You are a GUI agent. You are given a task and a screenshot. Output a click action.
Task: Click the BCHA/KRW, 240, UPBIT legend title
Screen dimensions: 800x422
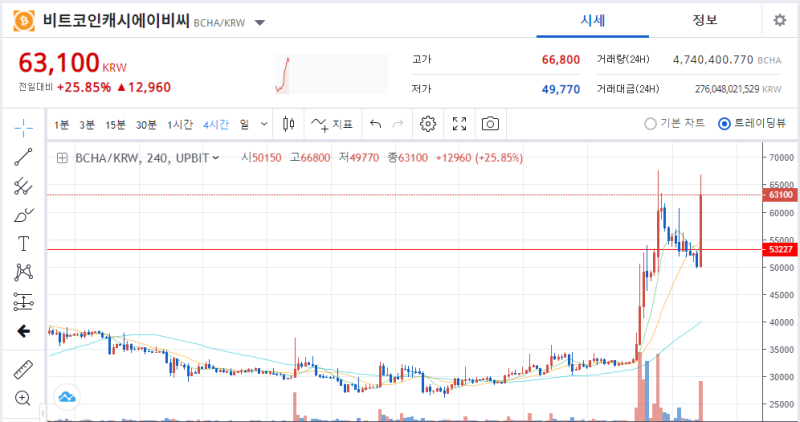(142, 158)
